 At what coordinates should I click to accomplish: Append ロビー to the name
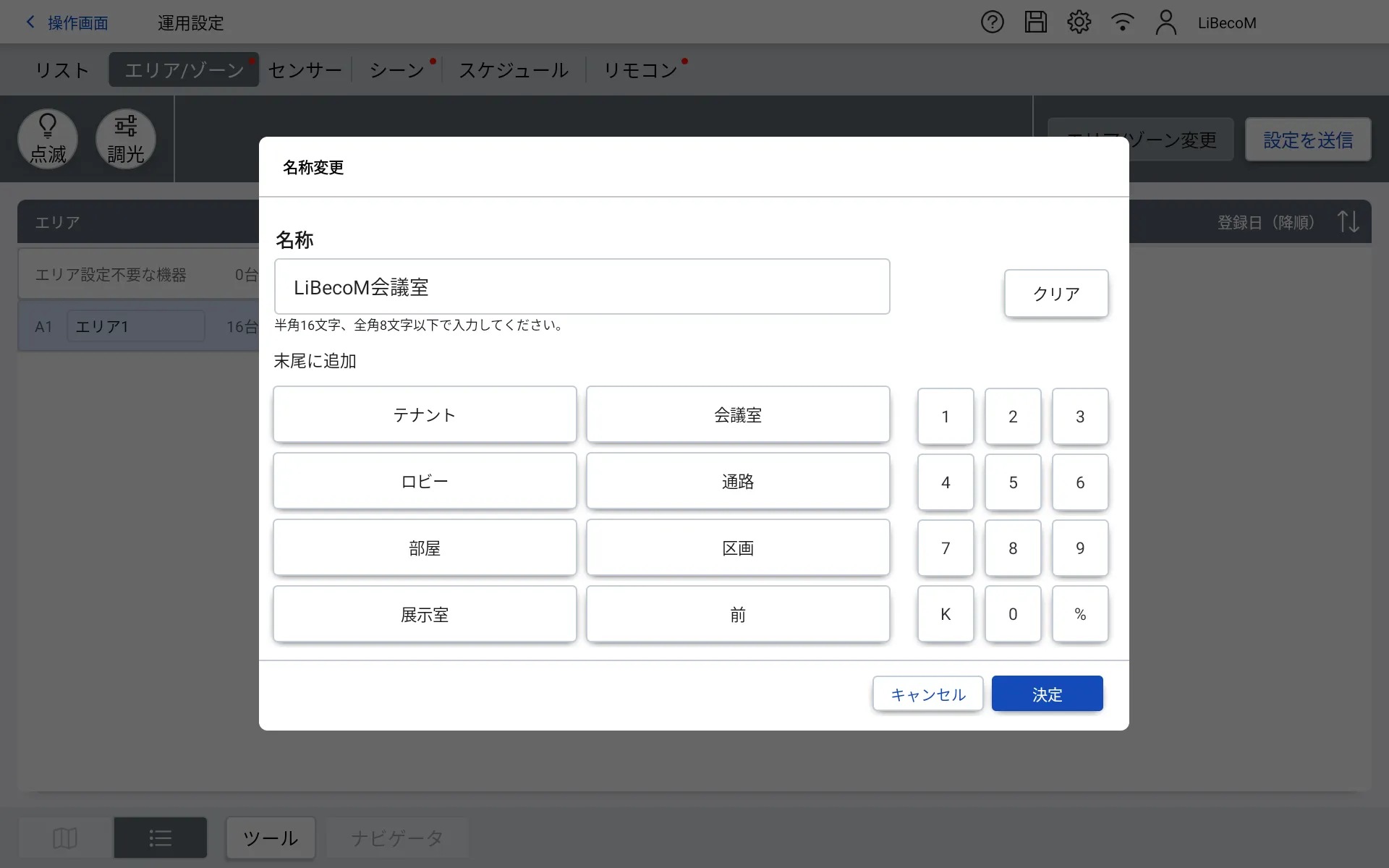click(425, 482)
